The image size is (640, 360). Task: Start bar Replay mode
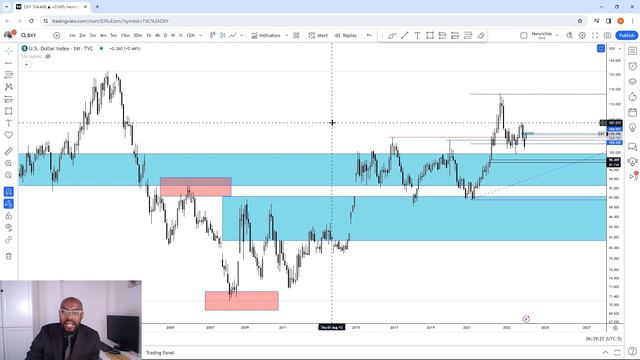click(x=346, y=36)
